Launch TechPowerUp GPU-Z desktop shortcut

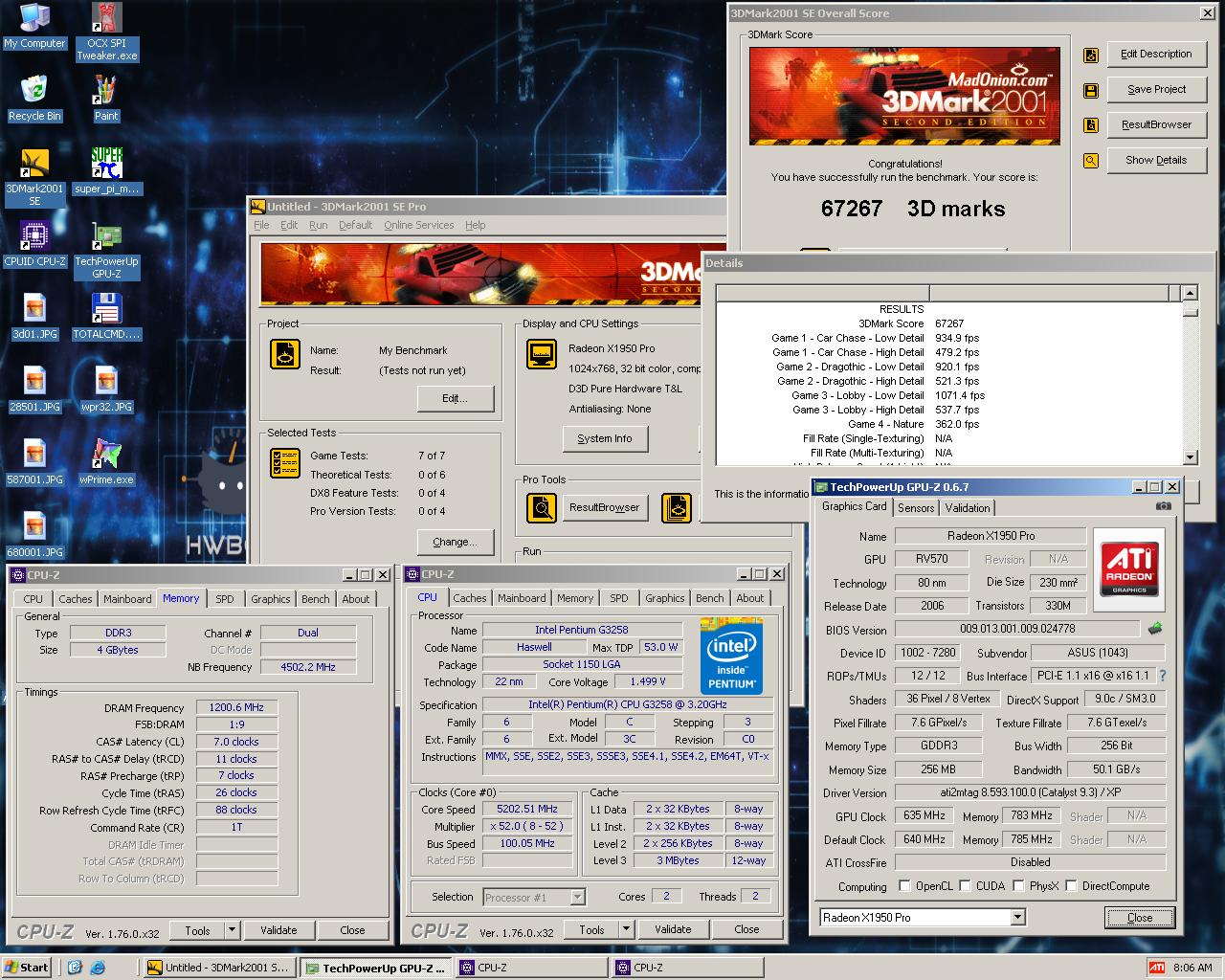click(x=106, y=250)
